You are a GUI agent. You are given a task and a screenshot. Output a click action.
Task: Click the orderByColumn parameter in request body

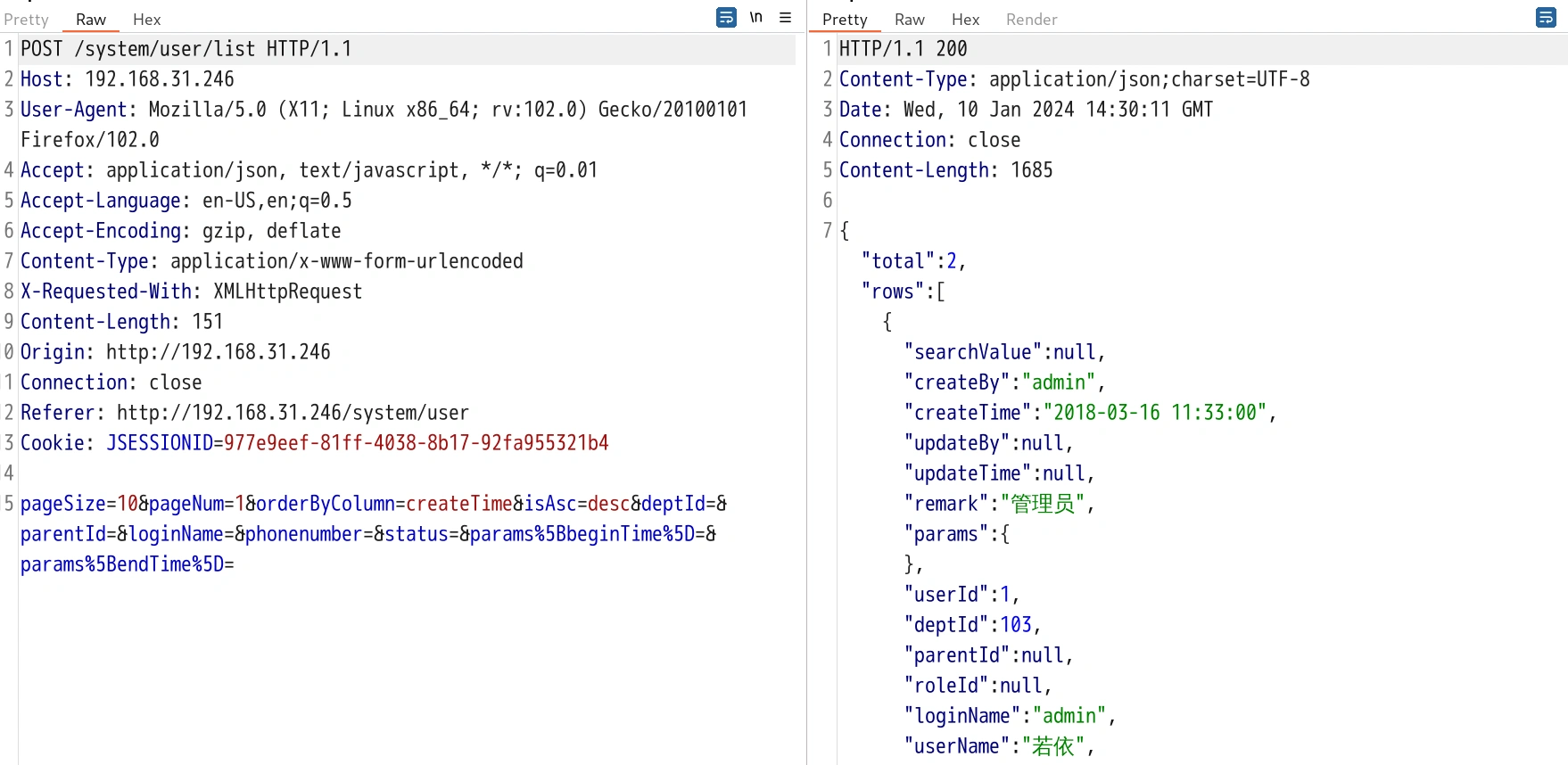[325, 504]
